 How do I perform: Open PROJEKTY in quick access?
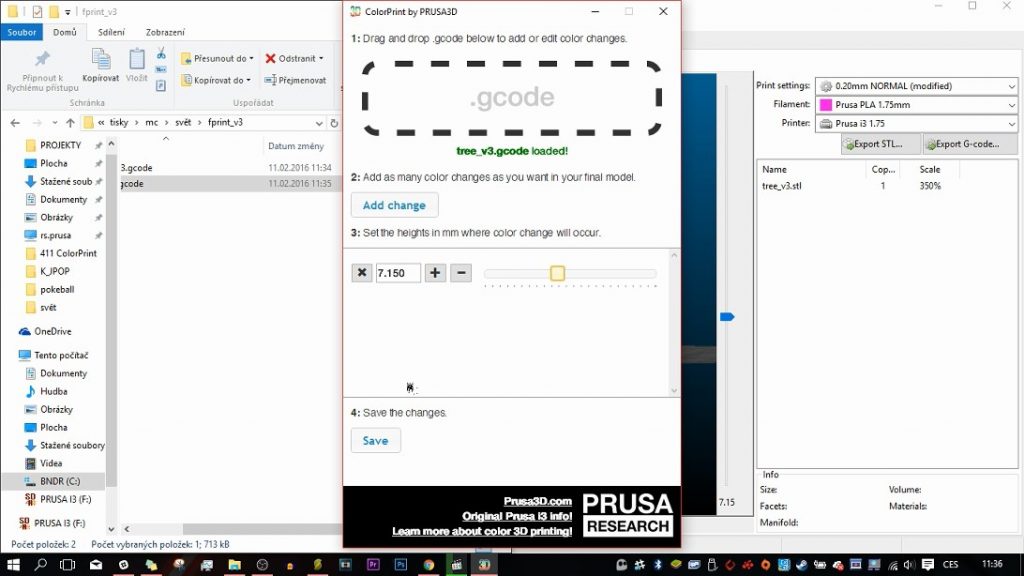point(61,145)
